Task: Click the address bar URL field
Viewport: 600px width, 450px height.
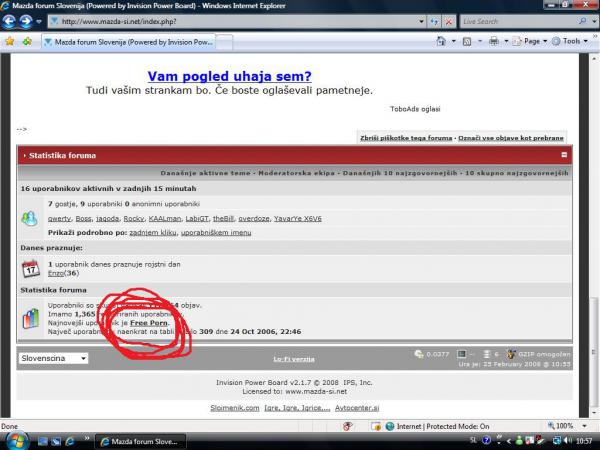Action: pyautogui.click(x=230, y=21)
